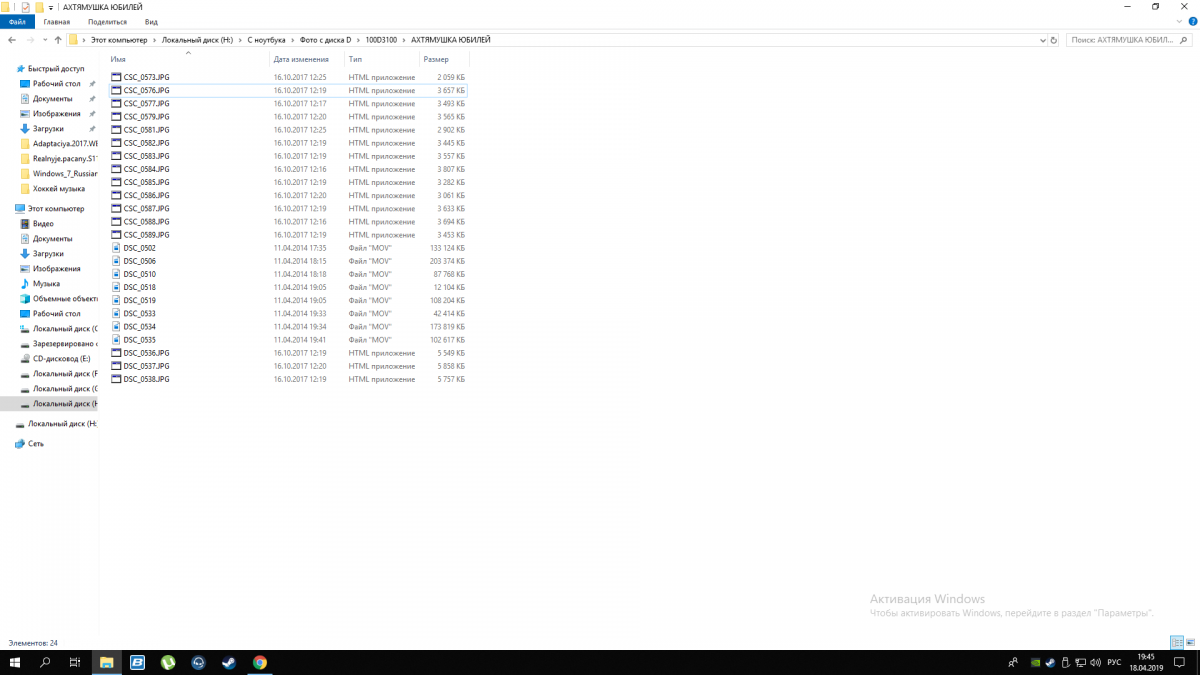Click 'Локальный диск (H:)' in address breadcrumb
This screenshot has height=675, width=1200.
(197, 40)
